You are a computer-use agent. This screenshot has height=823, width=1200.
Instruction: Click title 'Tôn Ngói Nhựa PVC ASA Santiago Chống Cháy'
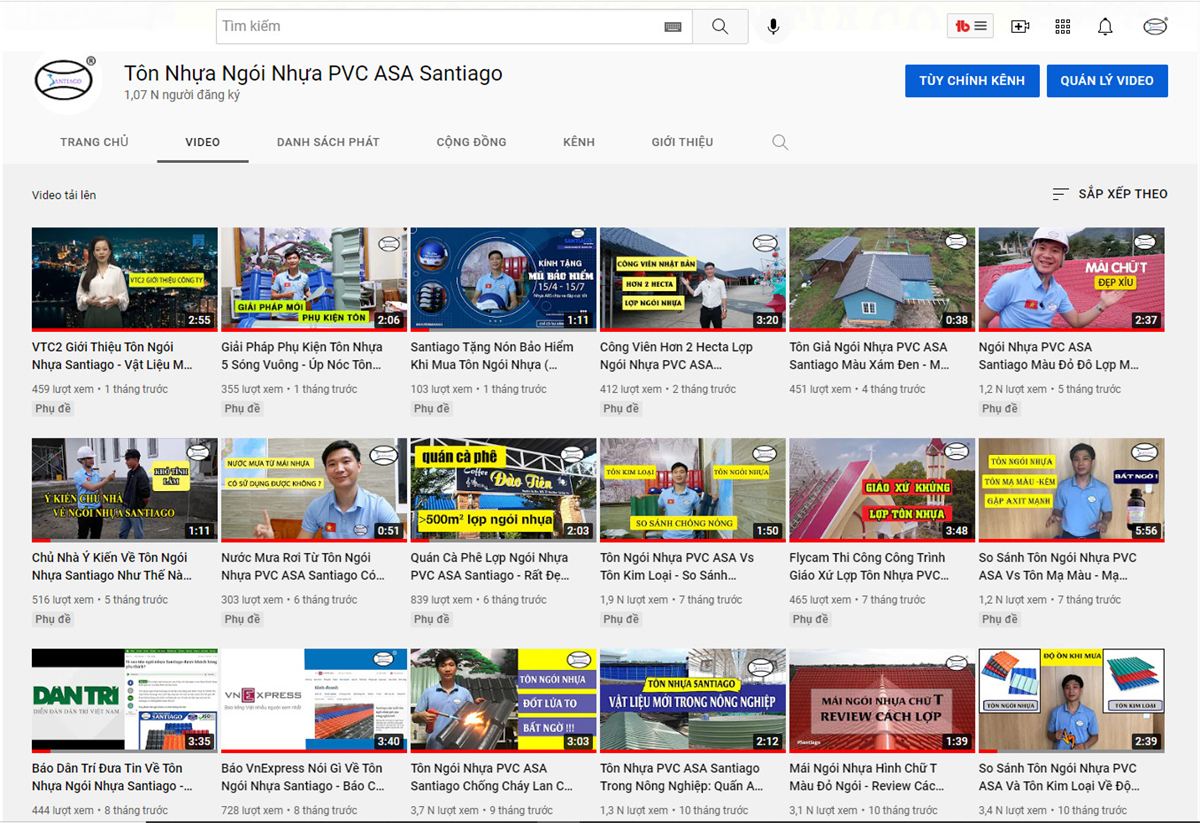492,777
